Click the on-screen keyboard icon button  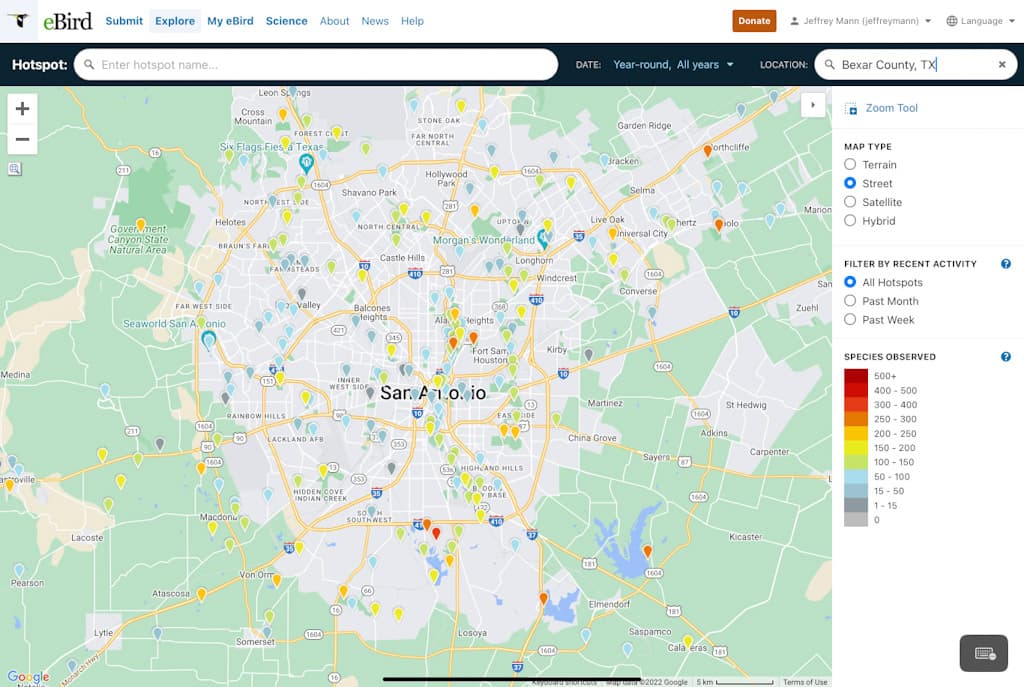point(984,653)
